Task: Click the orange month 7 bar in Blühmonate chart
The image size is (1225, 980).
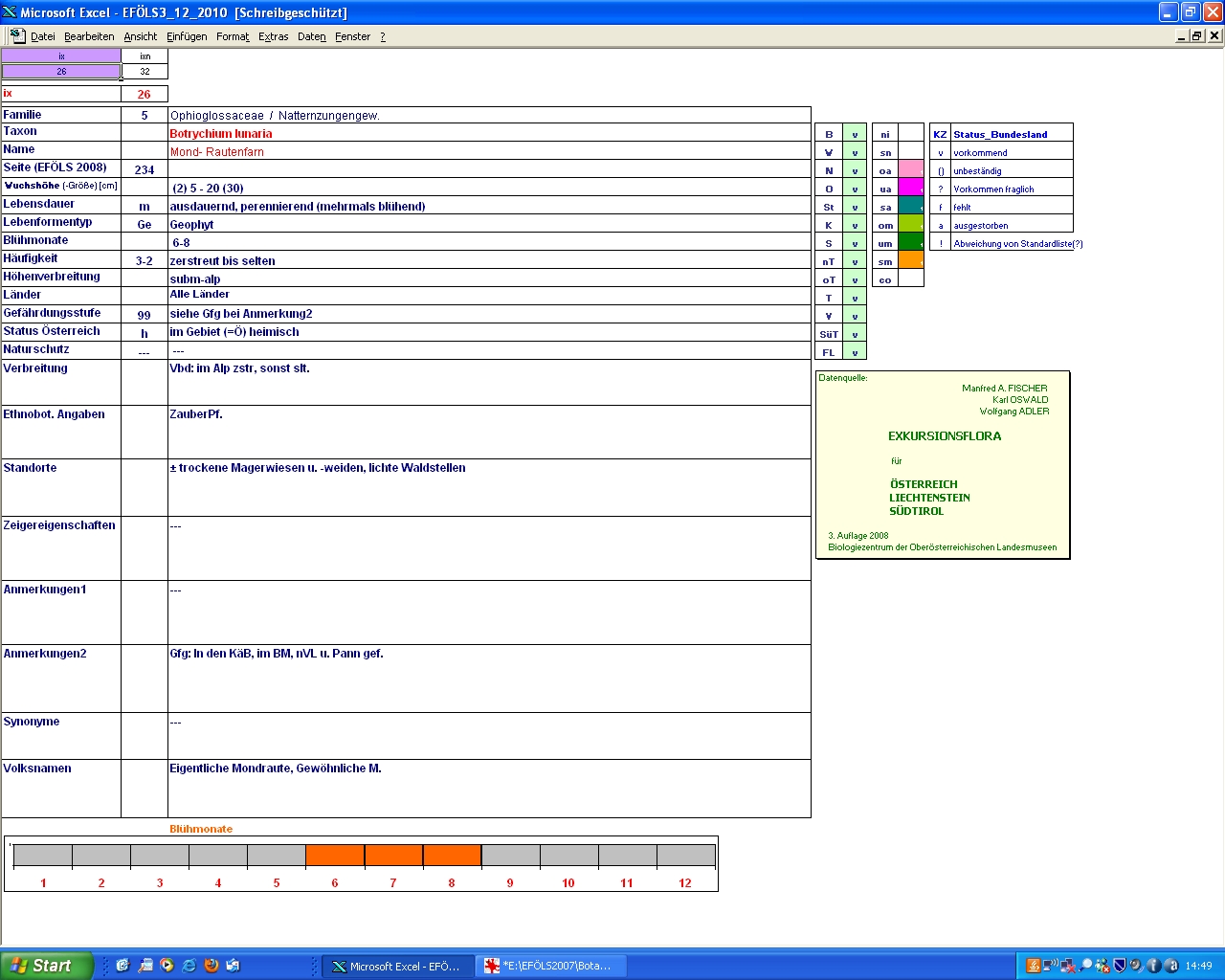Action: (x=393, y=856)
